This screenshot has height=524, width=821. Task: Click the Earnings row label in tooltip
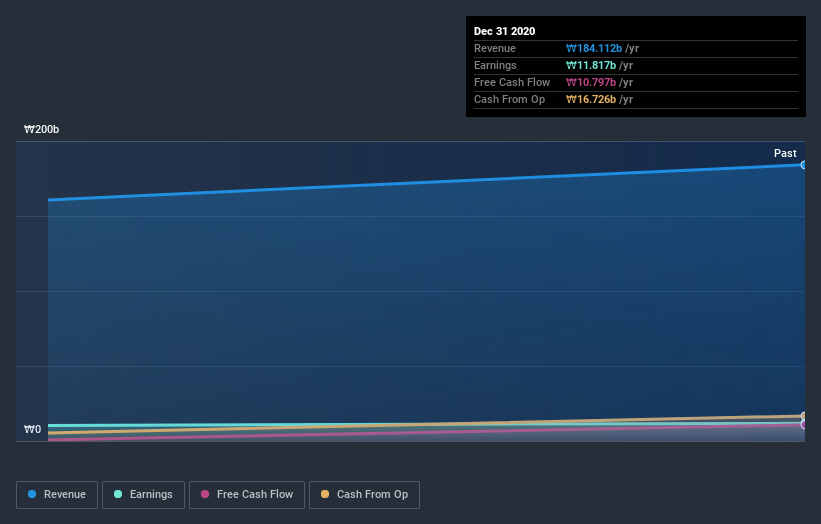495,65
